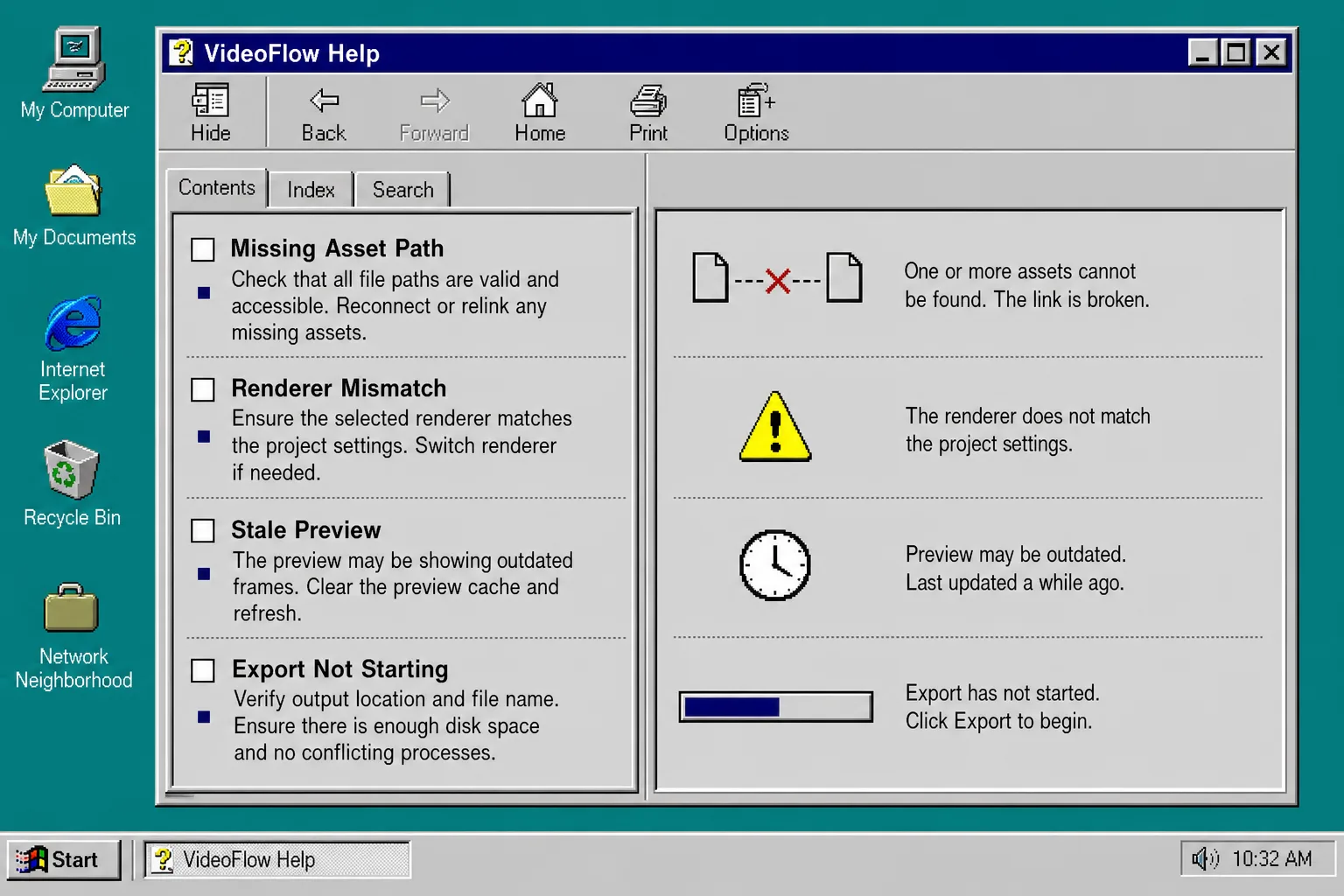This screenshot has width=1344, height=896.
Task: Maximize the VideoFlow Help window
Action: pos(1236,53)
